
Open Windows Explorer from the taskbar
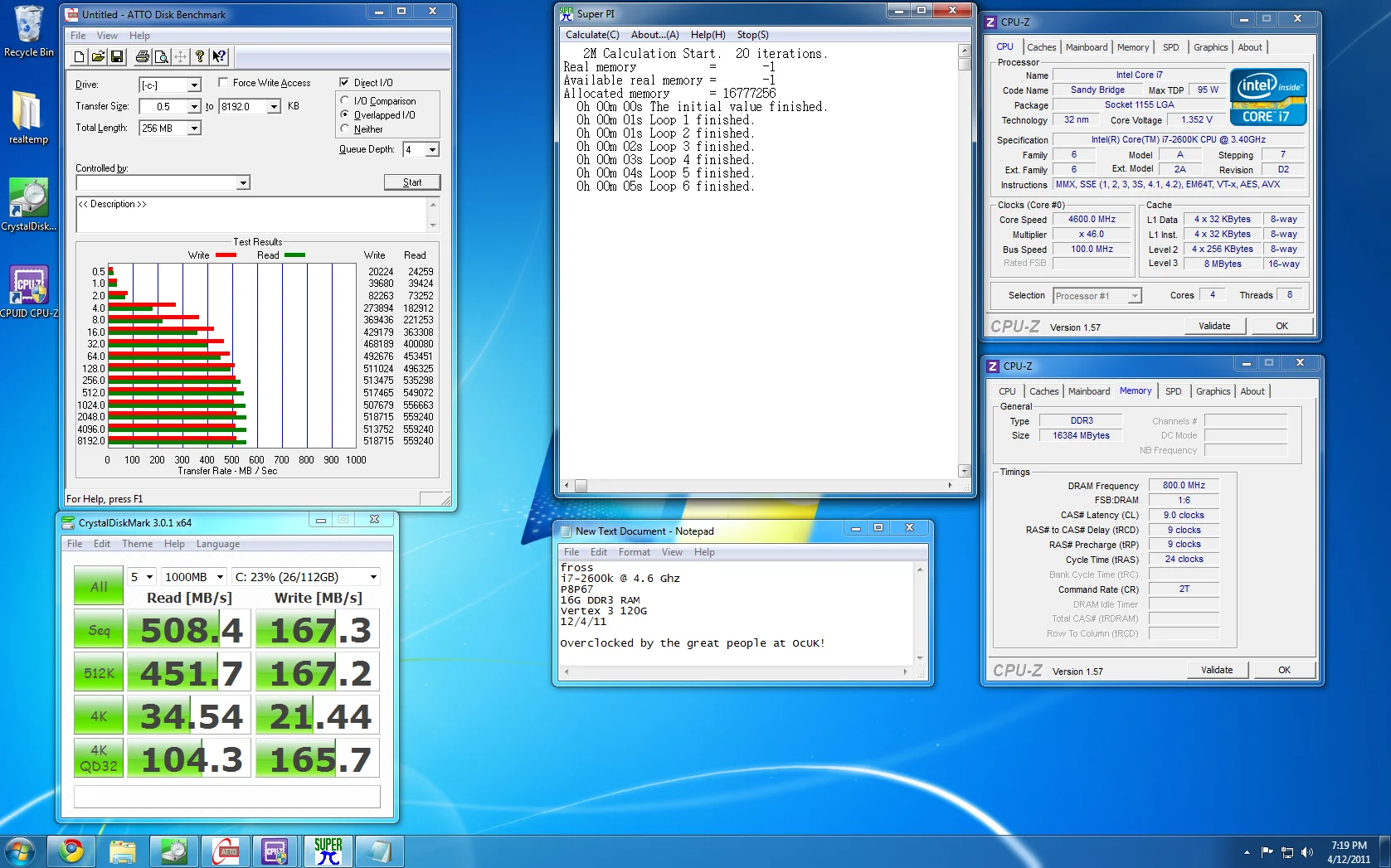point(123,851)
